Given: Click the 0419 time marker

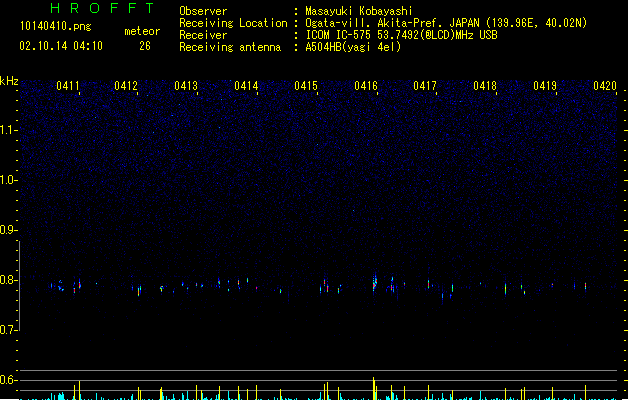Looking at the screenshot, I should click(545, 86).
